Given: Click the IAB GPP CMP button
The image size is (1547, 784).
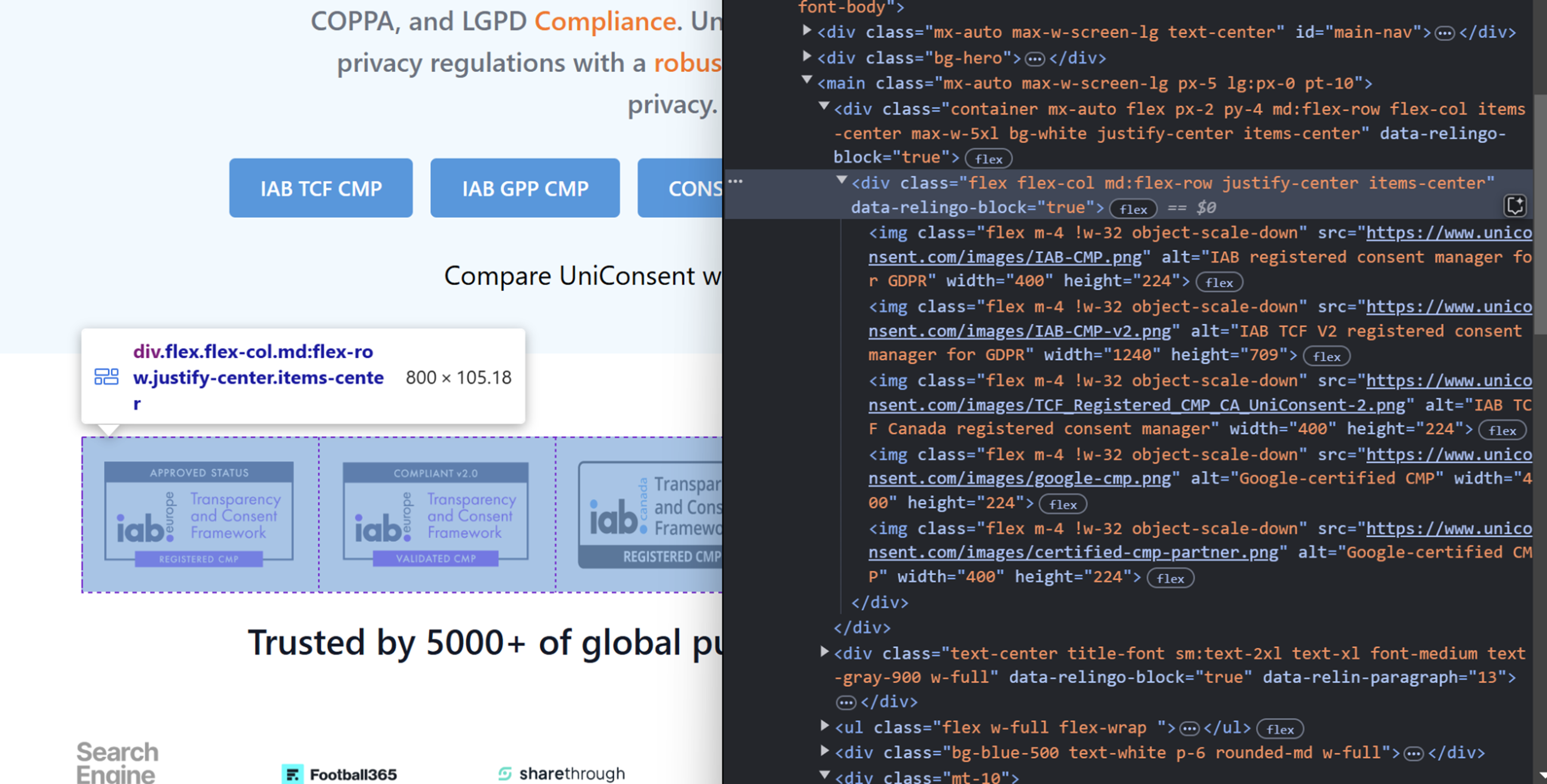Looking at the screenshot, I should (x=525, y=188).
